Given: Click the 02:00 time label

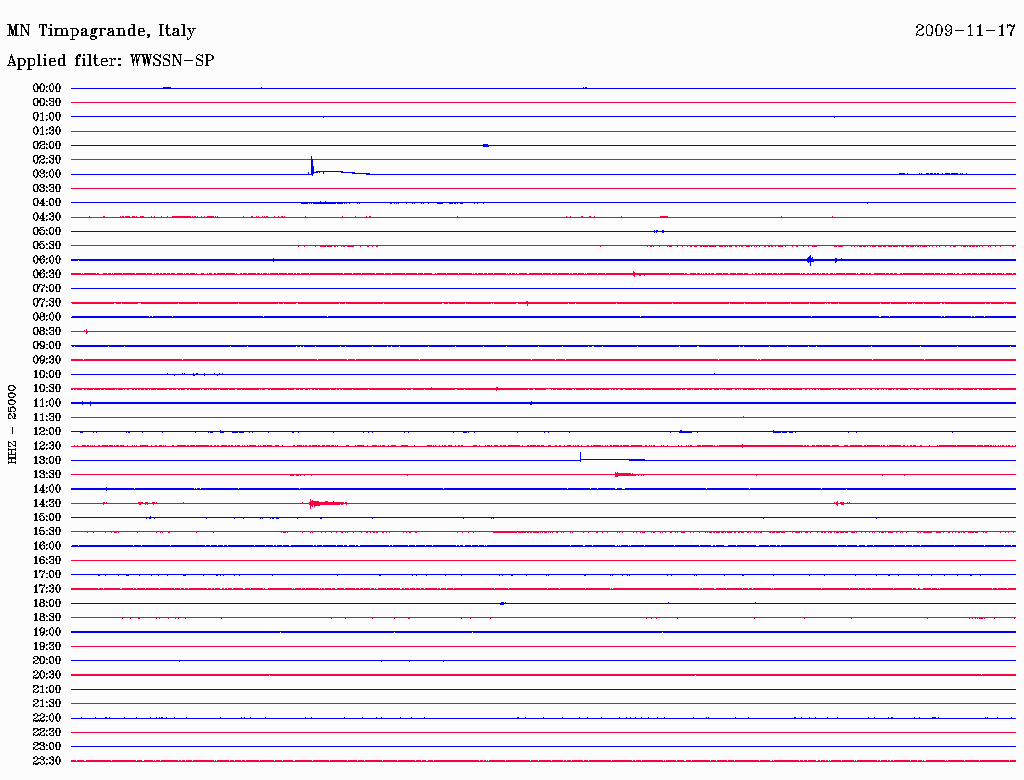Looking at the screenshot, I should coord(47,145).
